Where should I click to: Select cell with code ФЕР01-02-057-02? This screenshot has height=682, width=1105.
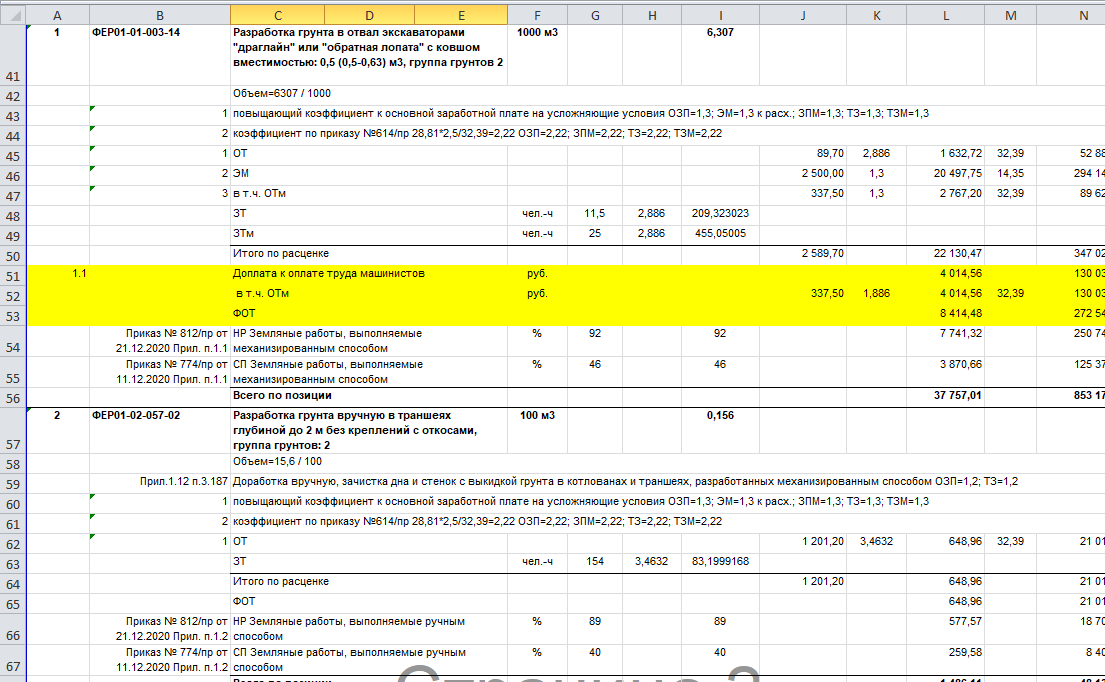pyautogui.click(x=136, y=415)
